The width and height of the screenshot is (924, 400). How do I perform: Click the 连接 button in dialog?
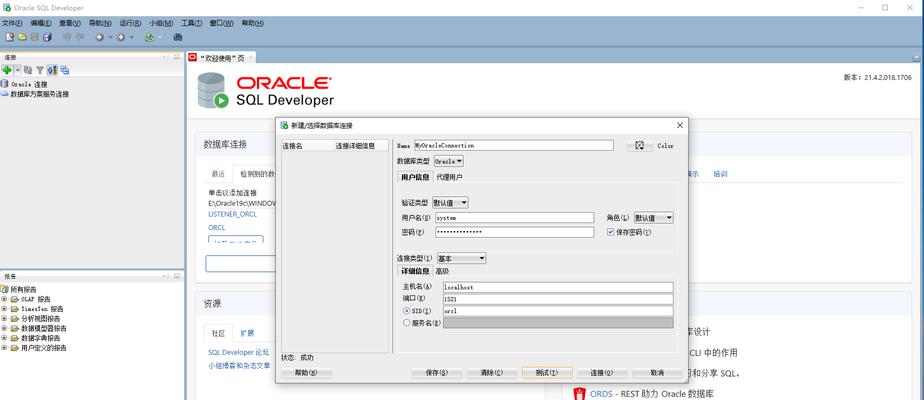point(602,373)
